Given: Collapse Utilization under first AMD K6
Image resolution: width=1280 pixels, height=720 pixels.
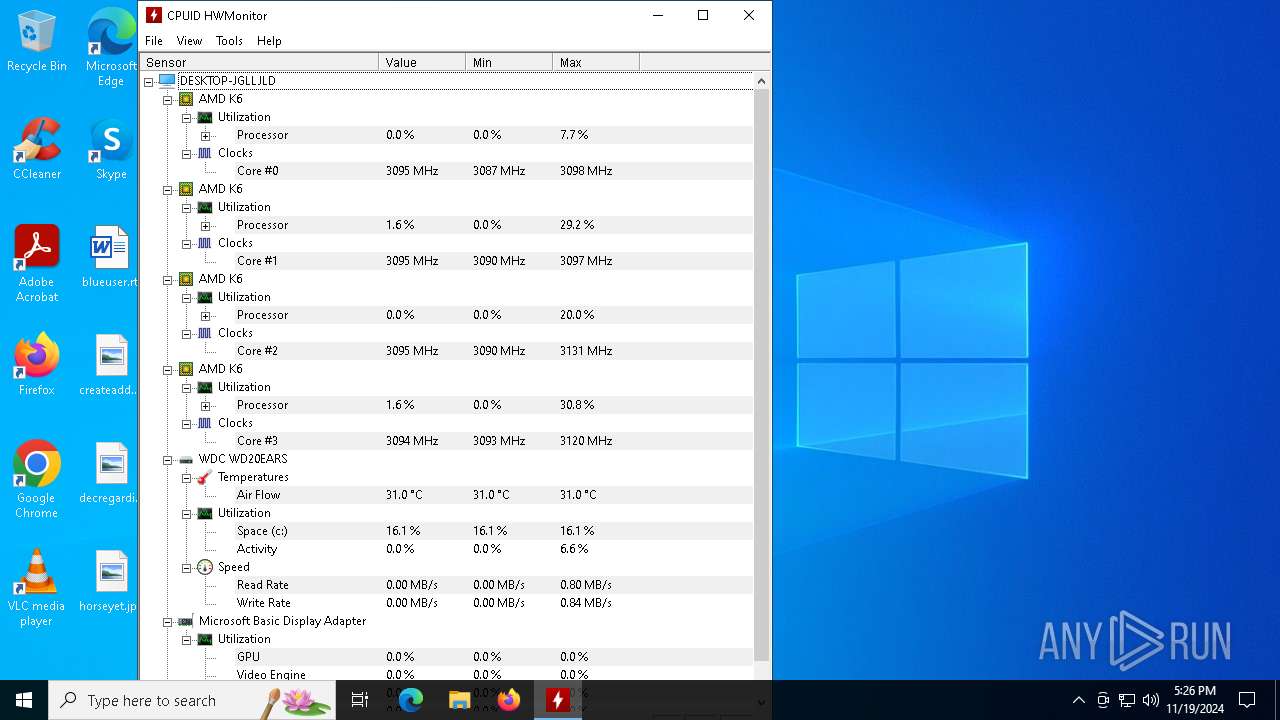Looking at the screenshot, I should pyautogui.click(x=187, y=117).
